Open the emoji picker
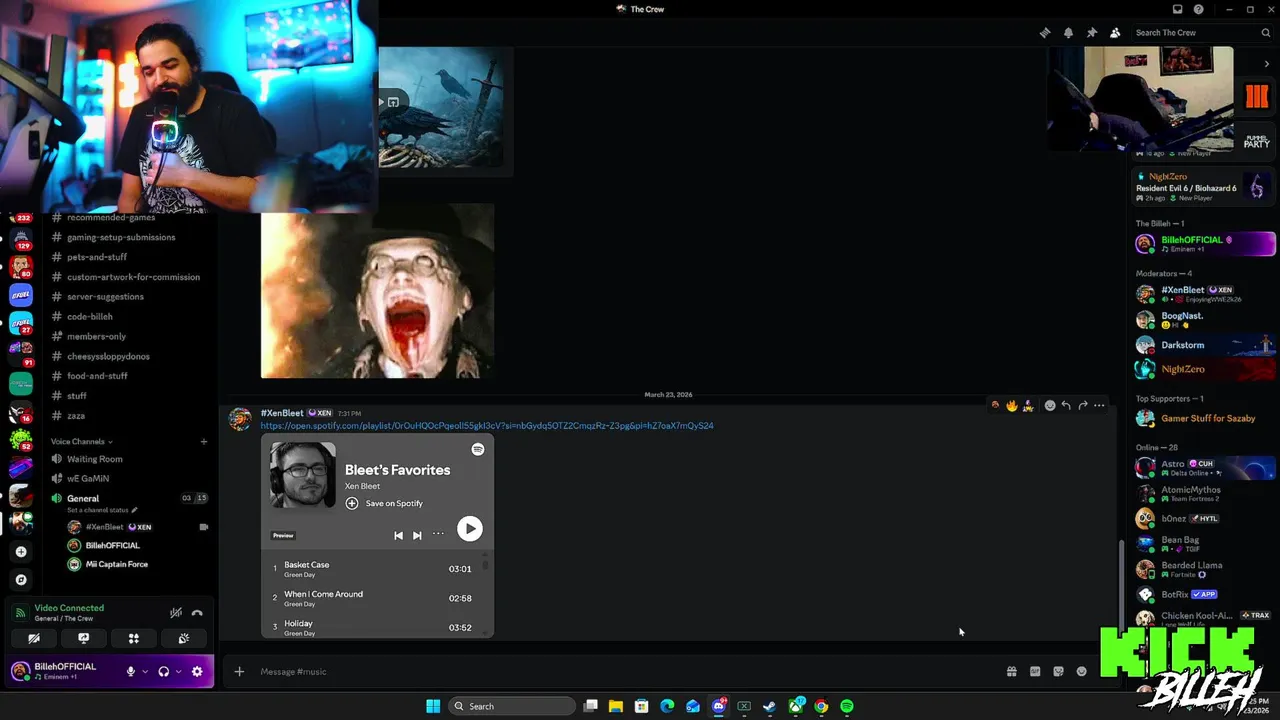 [1081, 672]
